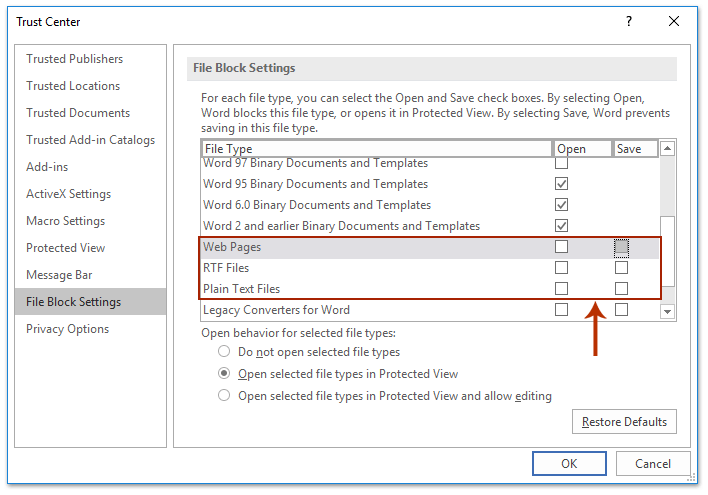Image resolution: width=708 pixels, height=495 pixels.
Task: Click the File Type column header
Action: (376, 149)
